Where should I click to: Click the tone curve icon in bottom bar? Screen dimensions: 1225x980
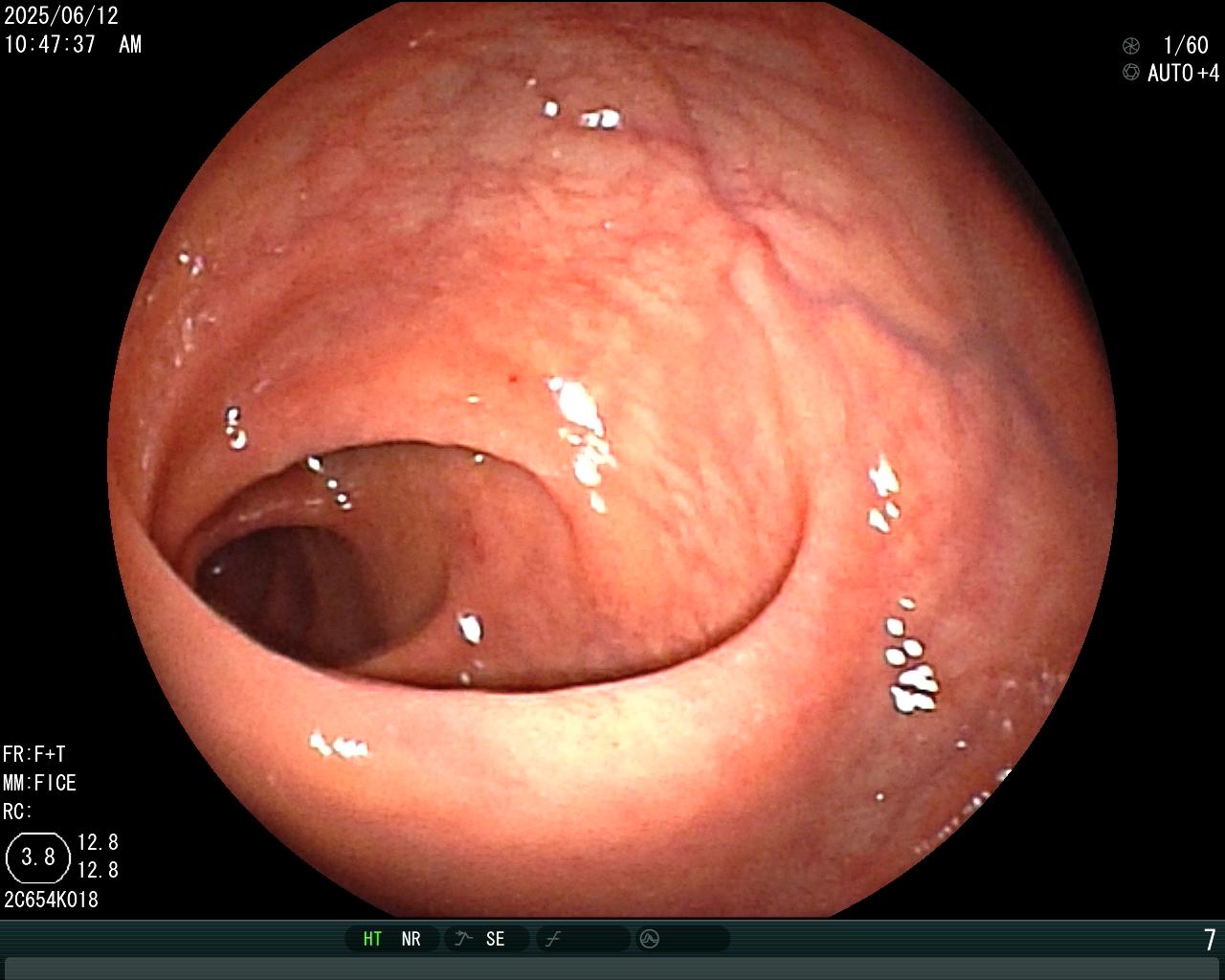click(552, 939)
